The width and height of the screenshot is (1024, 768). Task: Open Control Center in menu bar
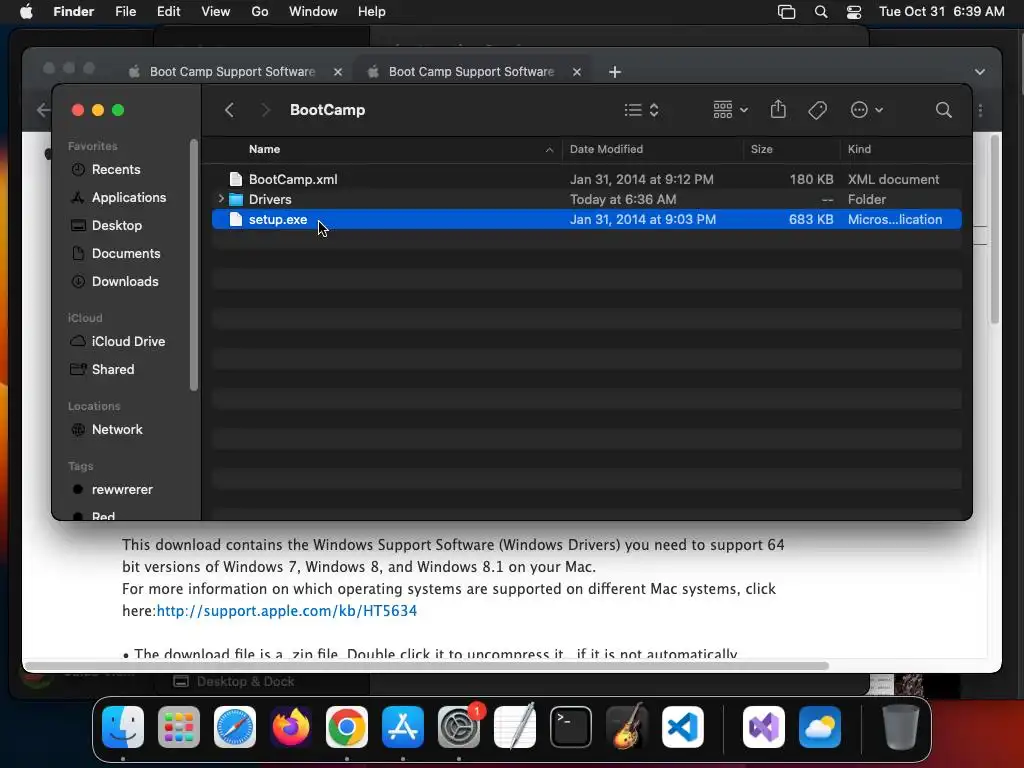[854, 12]
